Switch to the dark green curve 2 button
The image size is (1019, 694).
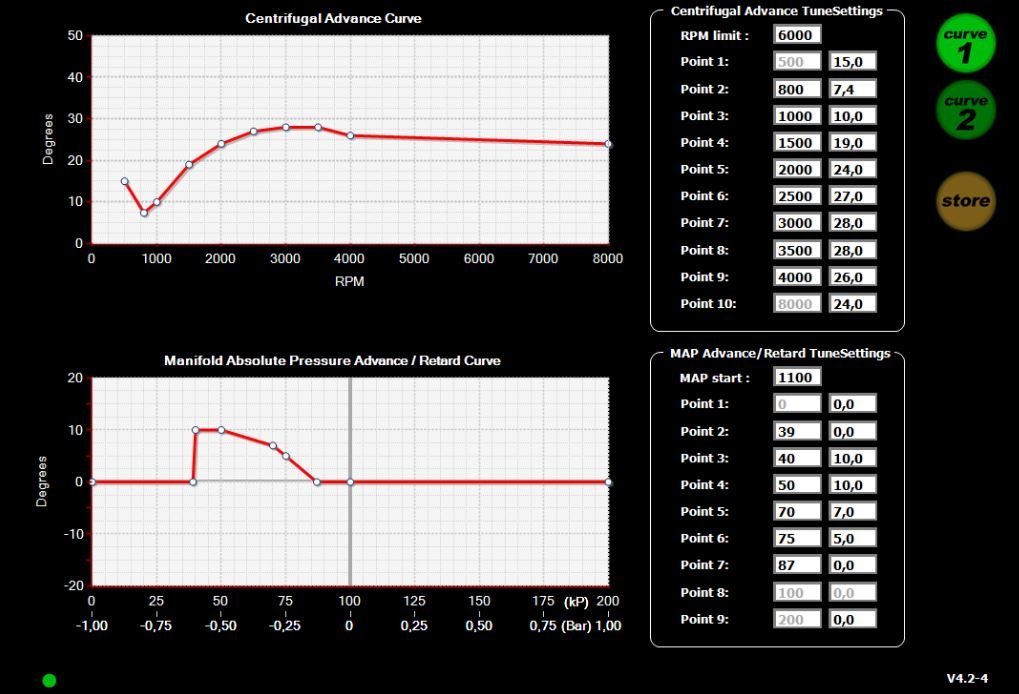965,110
